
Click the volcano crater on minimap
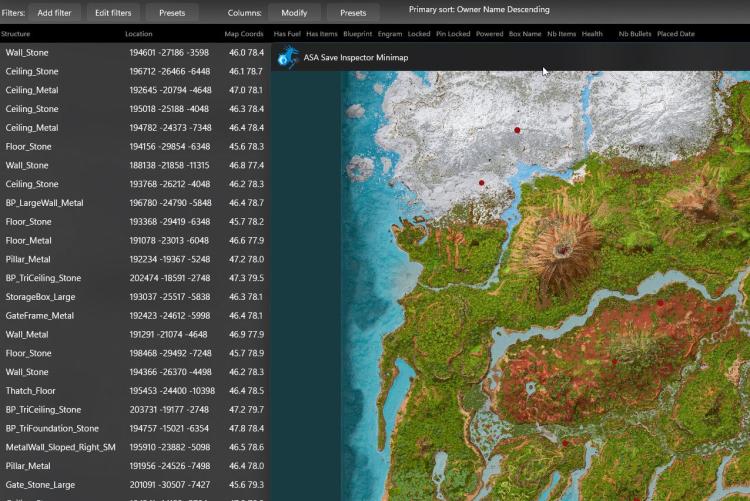coord(563,250)
